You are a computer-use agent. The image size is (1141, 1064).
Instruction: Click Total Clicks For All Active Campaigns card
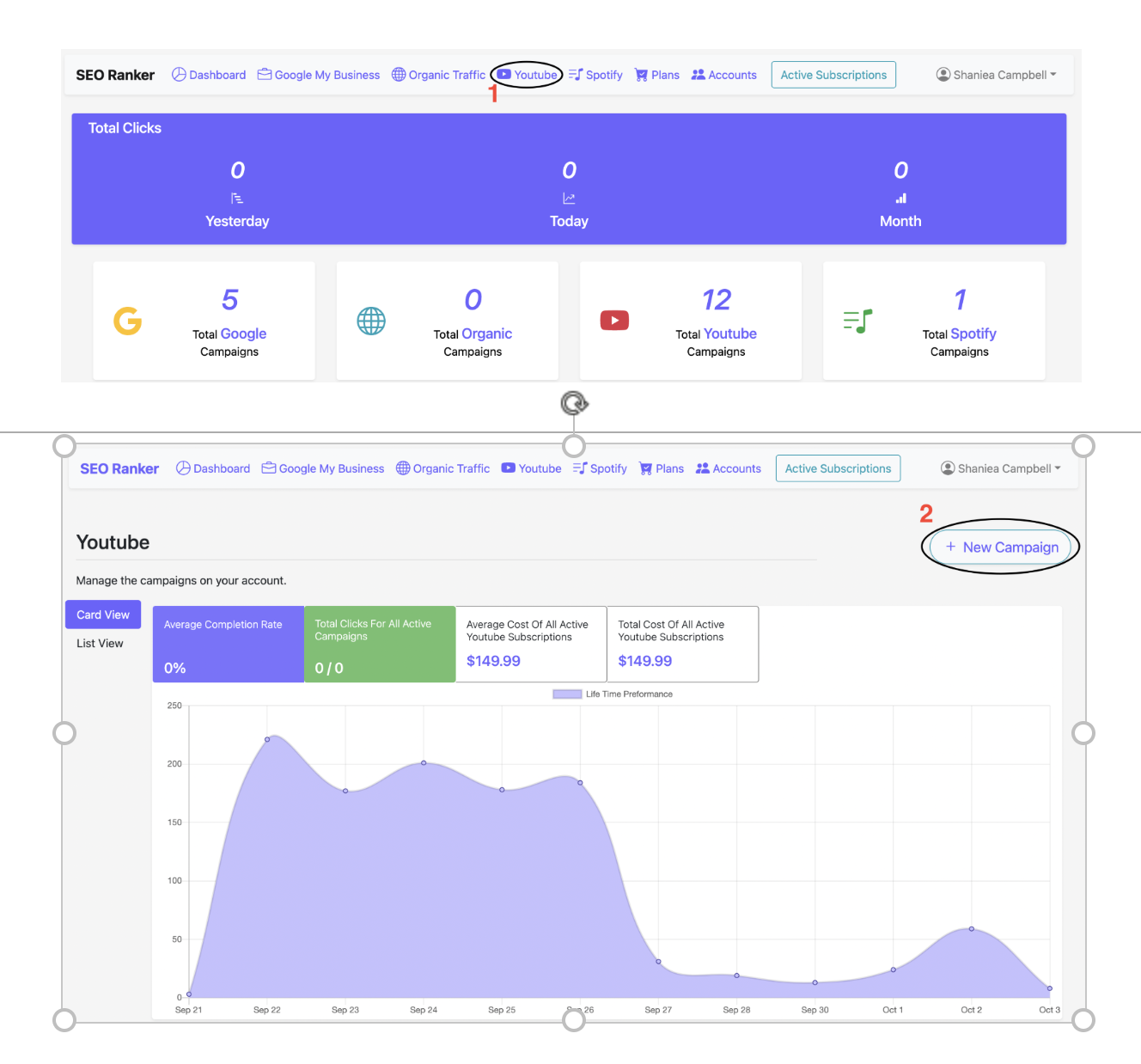tap(380, 645)
